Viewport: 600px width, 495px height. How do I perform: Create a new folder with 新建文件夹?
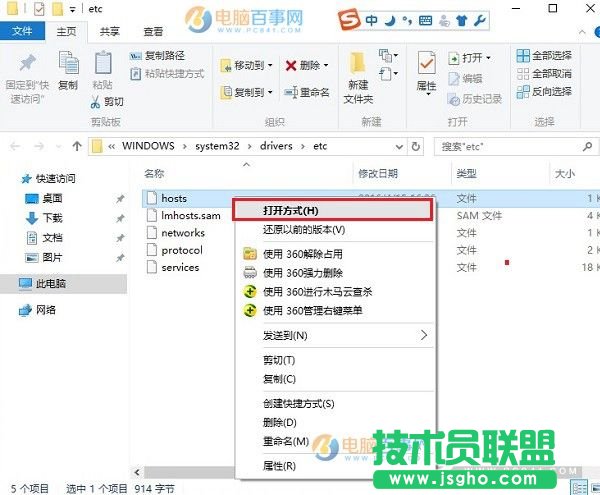pyautogui.click(x=358, y=78)
